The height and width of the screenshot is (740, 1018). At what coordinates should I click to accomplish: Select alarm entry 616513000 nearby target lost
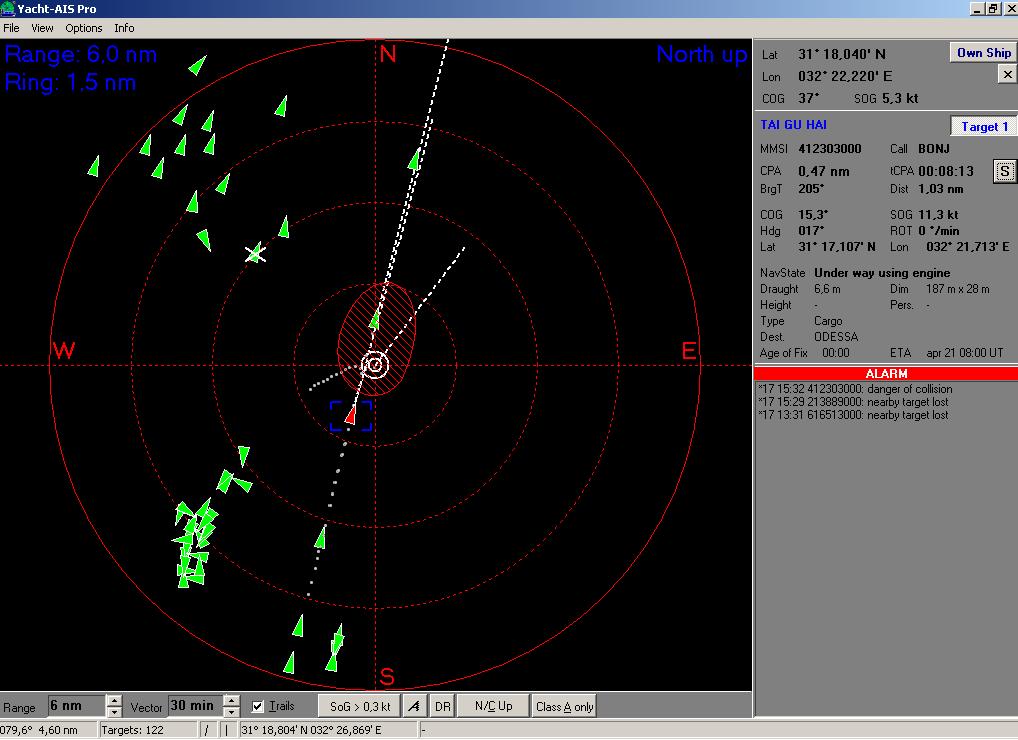pyautogui.click(x=853, y=415)
